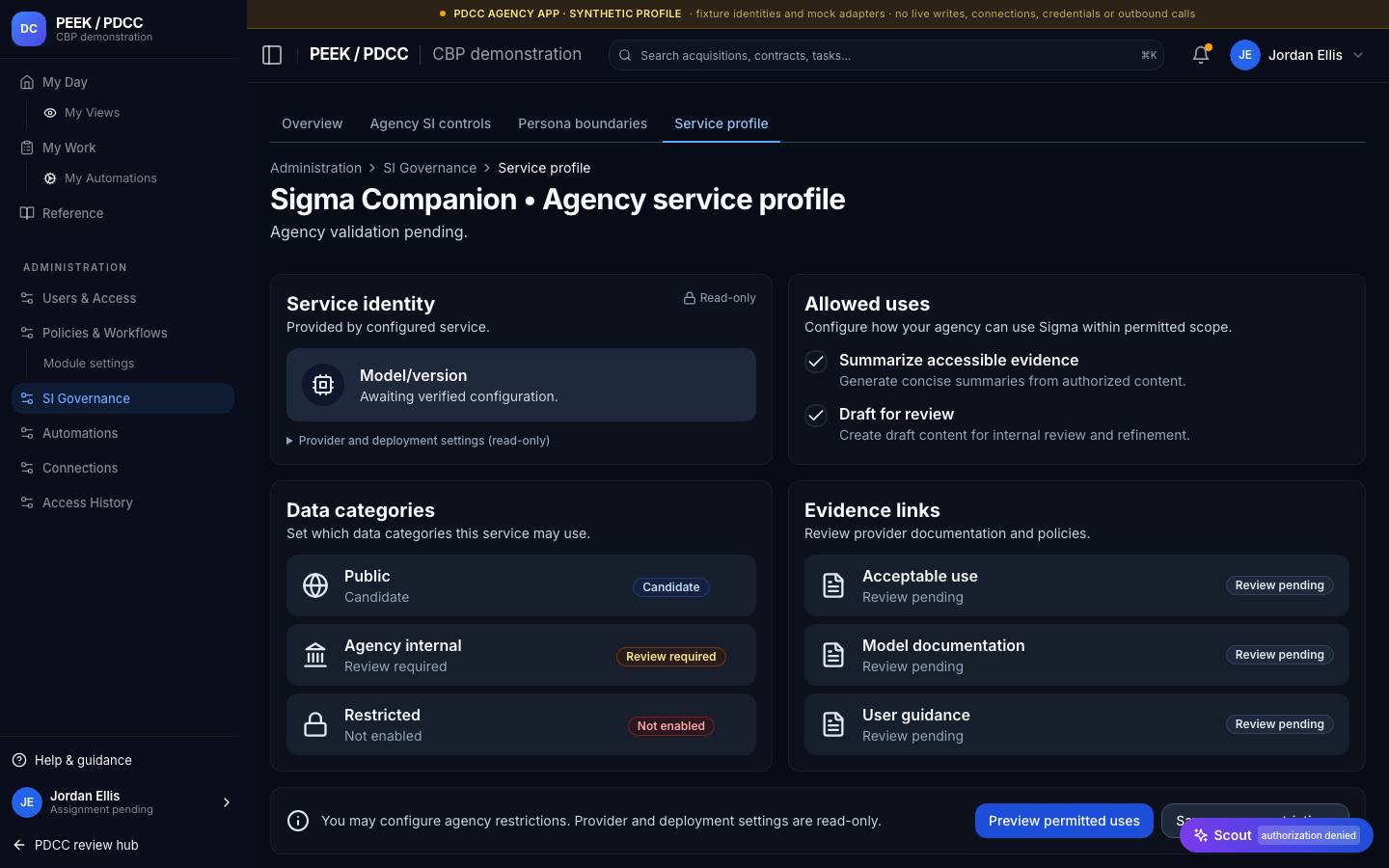Screen dimensions: 1389x868
Task: Toggle Summarize accessible evidence checkmark
Action: (816, 362)
